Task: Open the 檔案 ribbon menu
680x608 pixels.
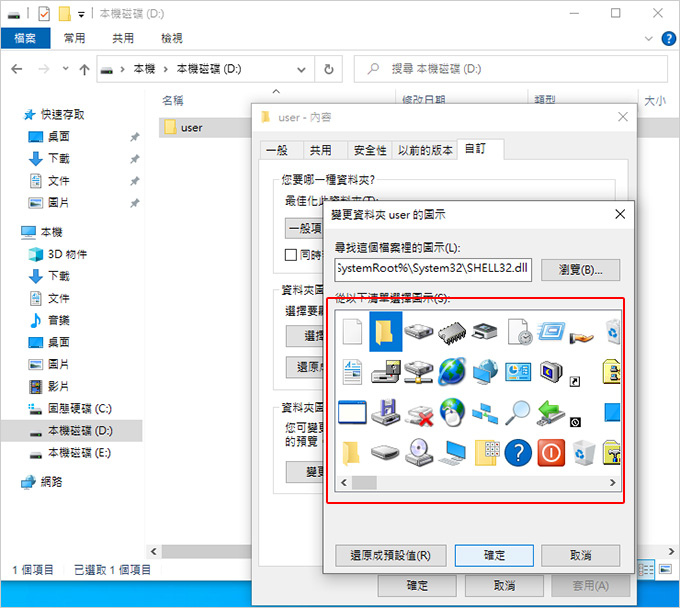Action: coord(25,38)
